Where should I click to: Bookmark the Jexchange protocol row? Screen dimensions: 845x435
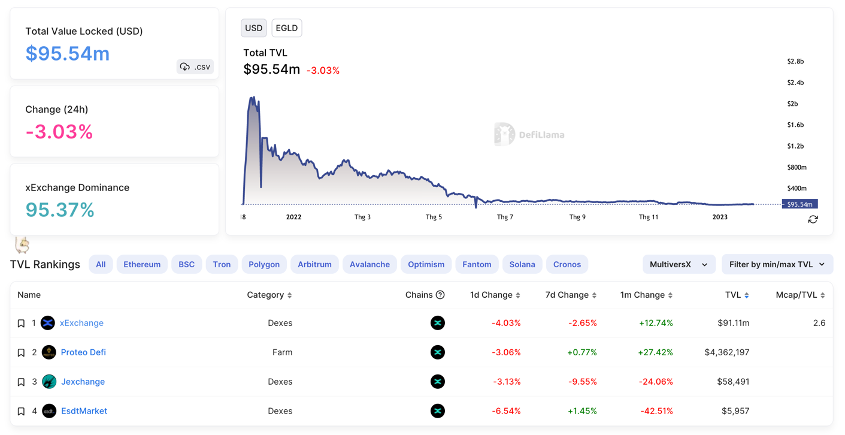point(21,381)
